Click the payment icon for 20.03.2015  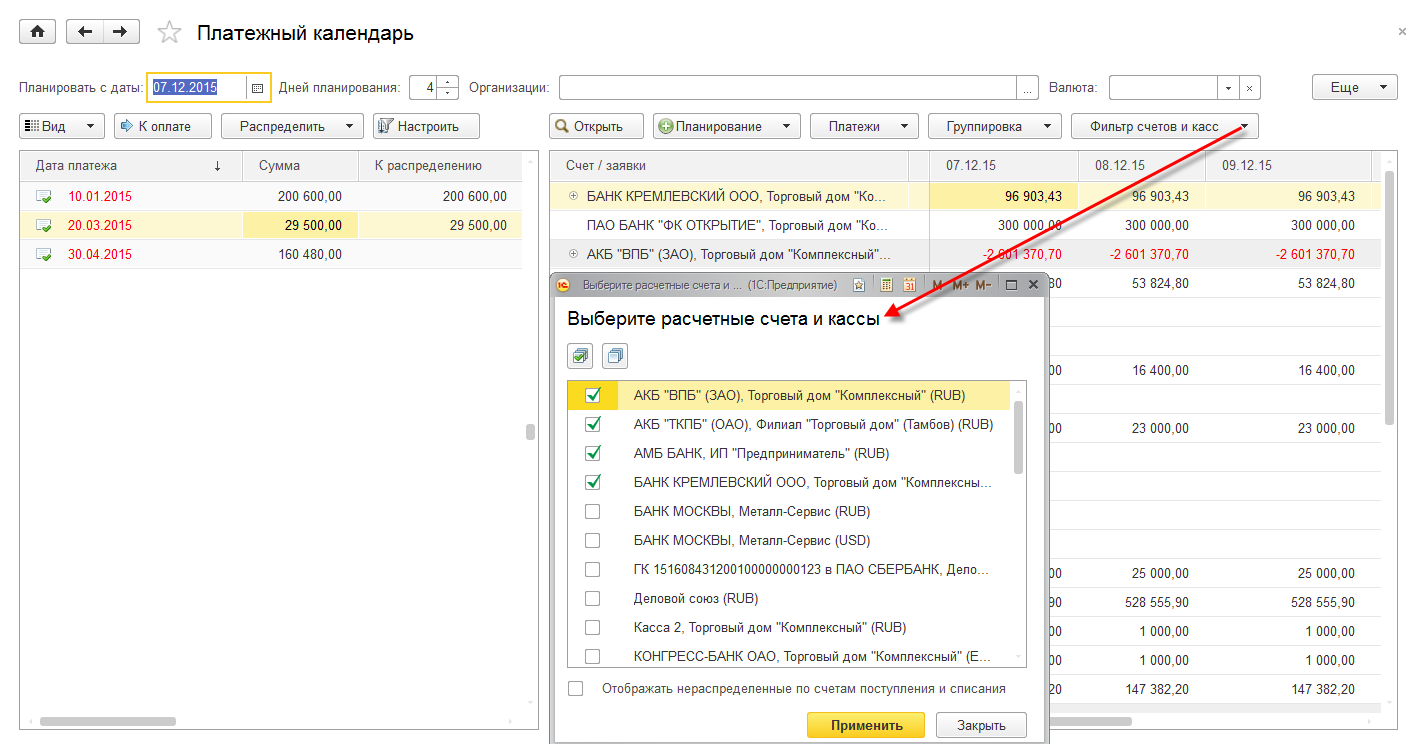44,226
